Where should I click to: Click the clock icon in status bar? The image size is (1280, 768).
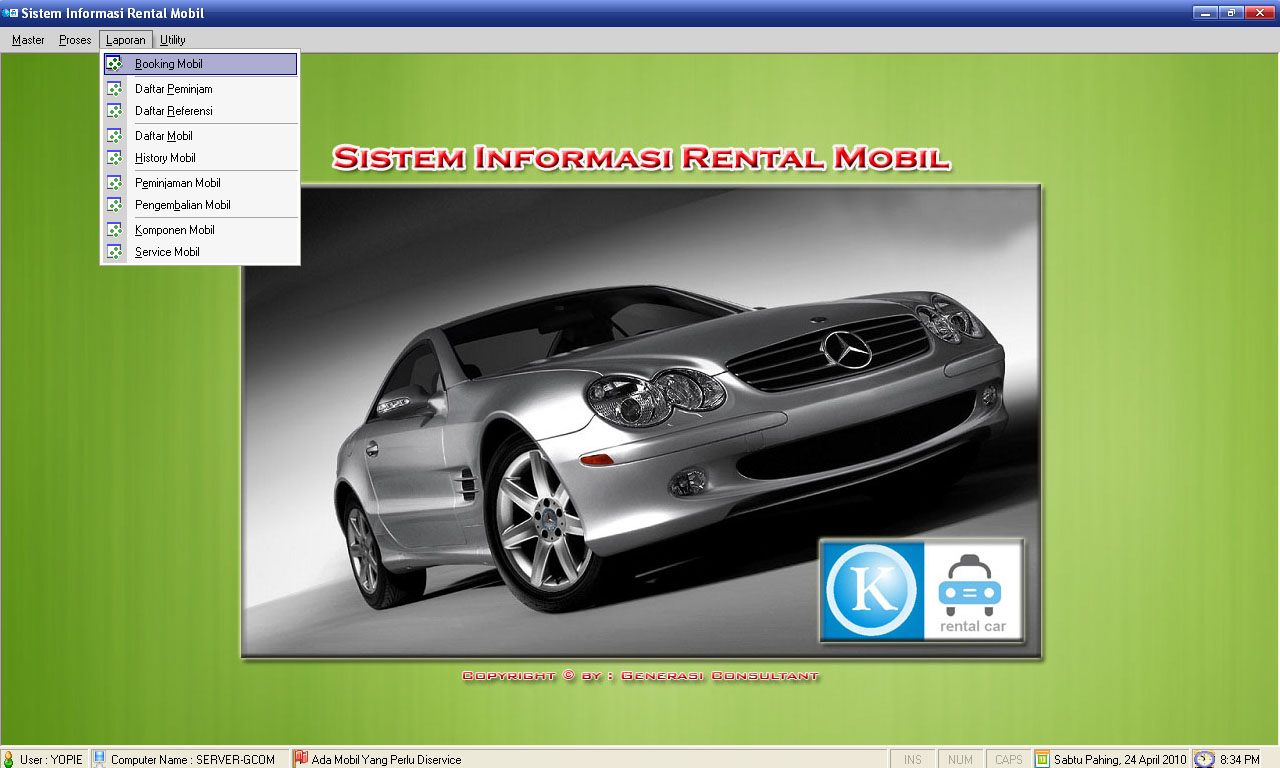[1204, 759]
